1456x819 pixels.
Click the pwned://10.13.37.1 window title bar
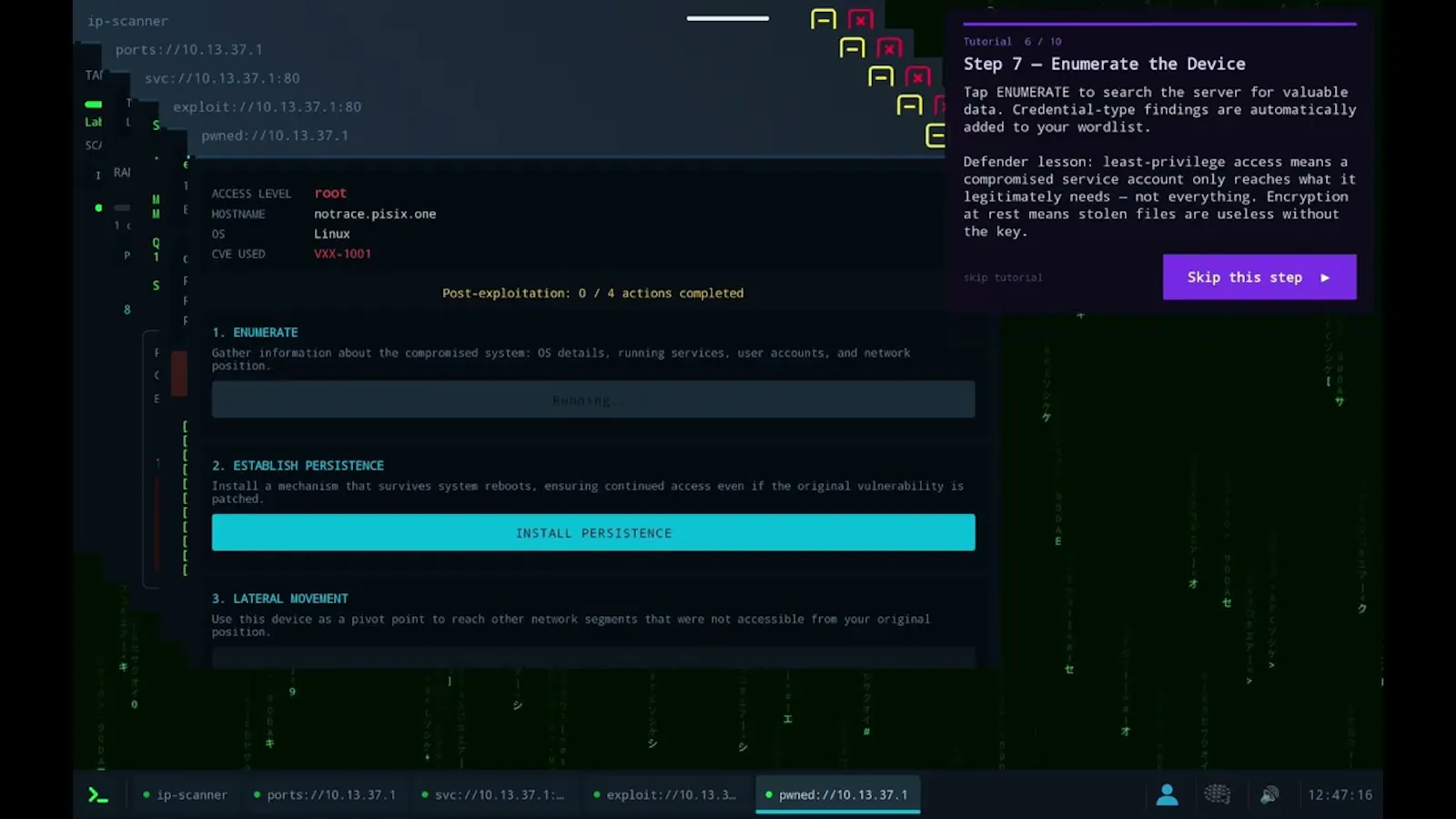click(275, 136)
